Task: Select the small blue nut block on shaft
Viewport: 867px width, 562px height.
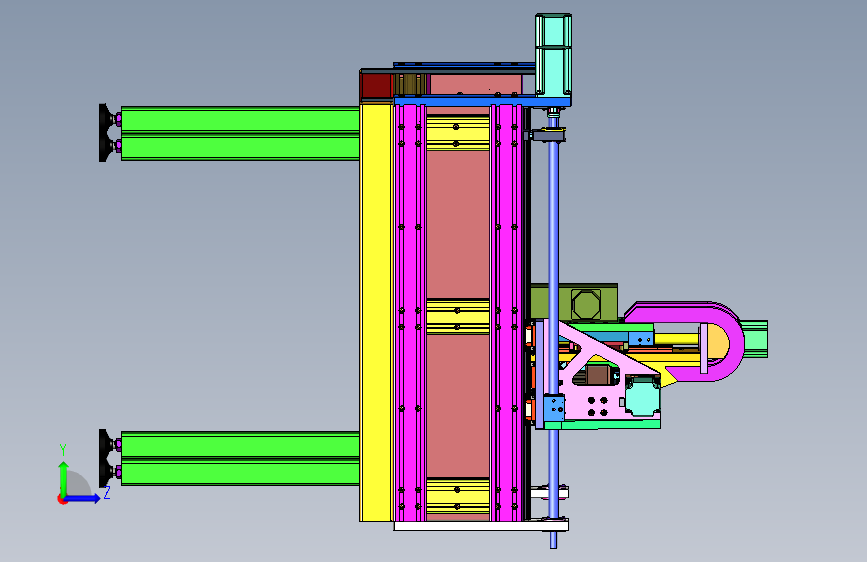Action: pyautogui.click(x=554, y=408)
